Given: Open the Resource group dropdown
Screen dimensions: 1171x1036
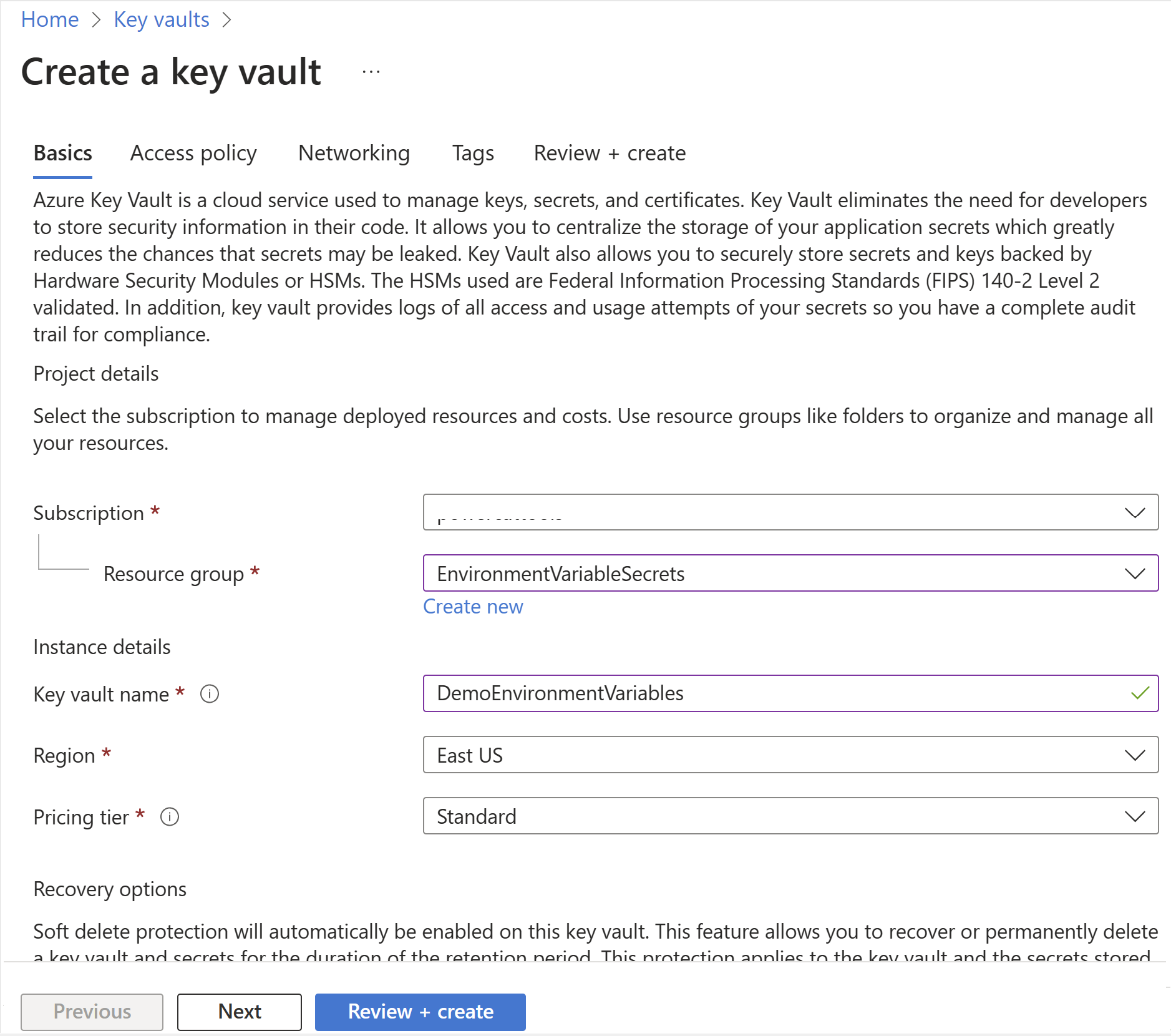Looking at the screenshot, I should point(790,574).
